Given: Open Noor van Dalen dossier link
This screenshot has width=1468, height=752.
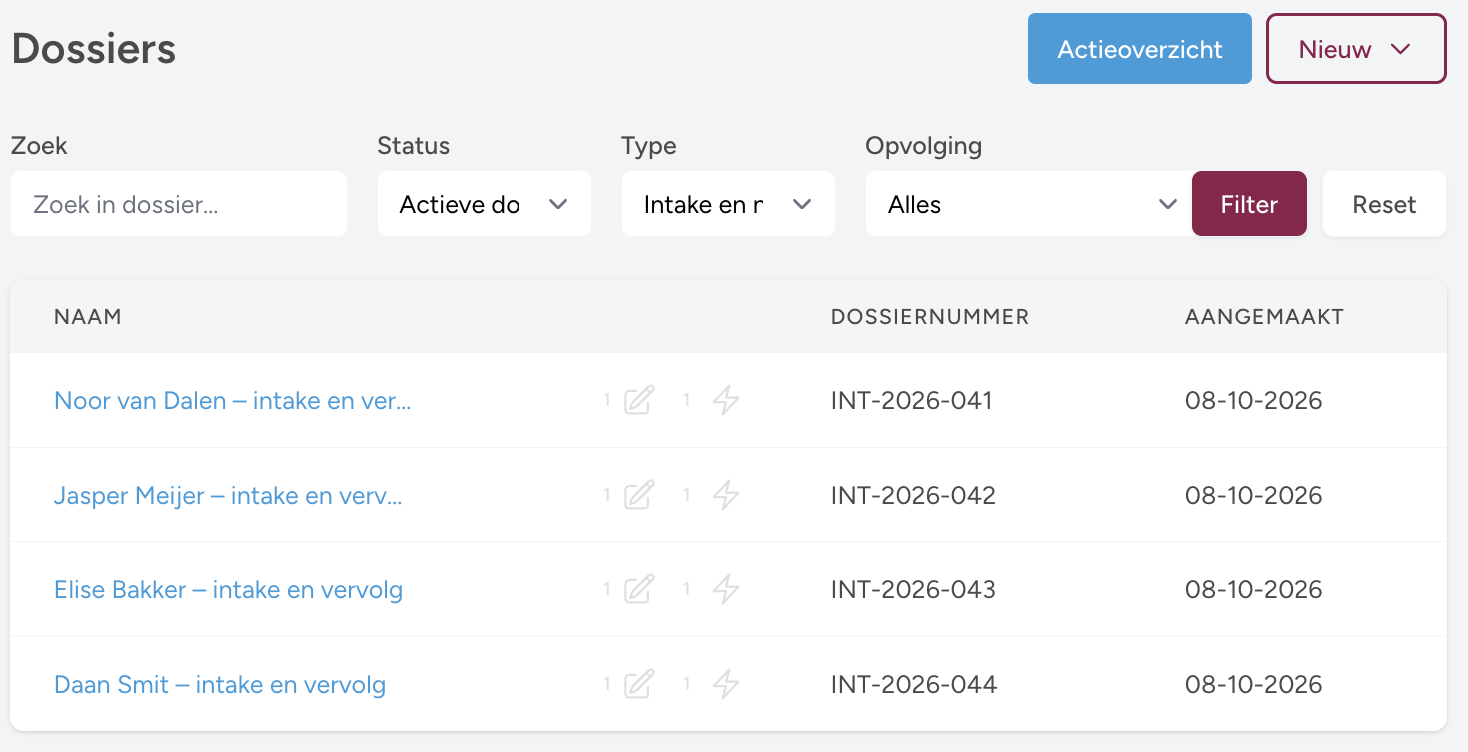Looking at the screenshot, I should coord(233,401).
